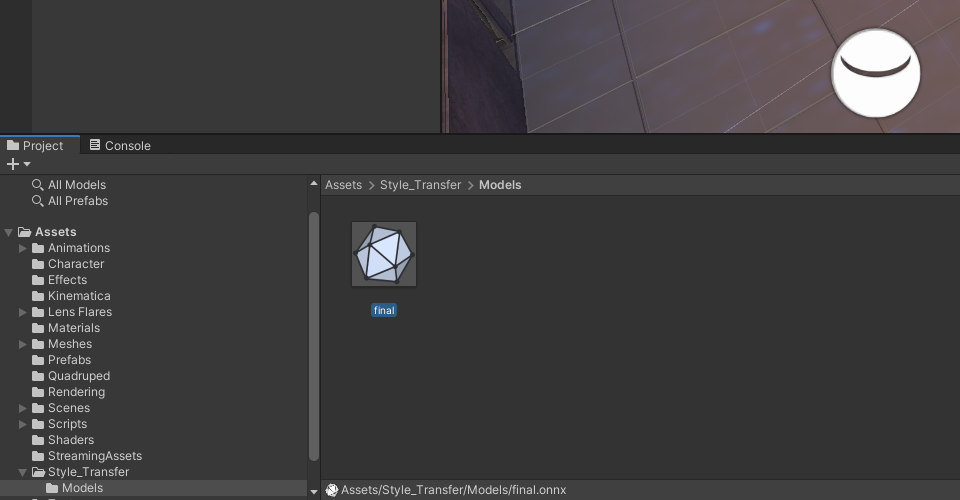Select the Character folder

point(76,264)
